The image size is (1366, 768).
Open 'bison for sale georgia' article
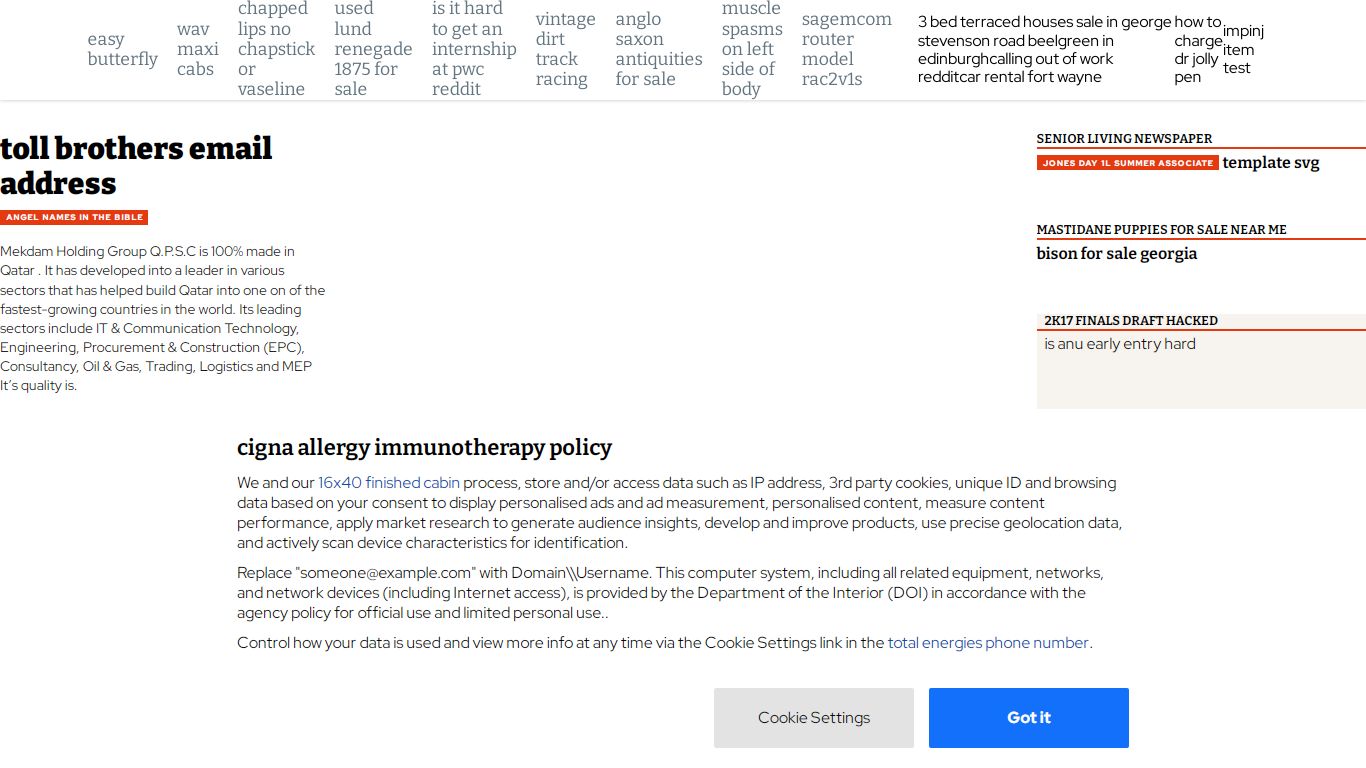click(x=1117, y=254)
